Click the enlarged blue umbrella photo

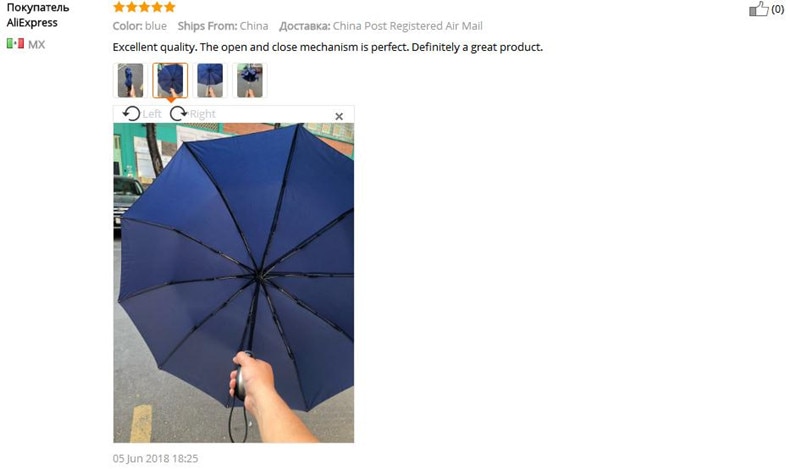click(x=233, y=283)
